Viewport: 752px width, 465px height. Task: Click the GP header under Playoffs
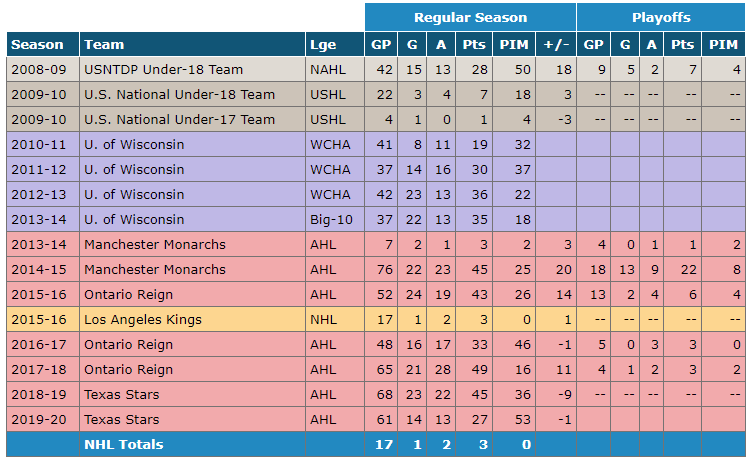pos(594,45)
